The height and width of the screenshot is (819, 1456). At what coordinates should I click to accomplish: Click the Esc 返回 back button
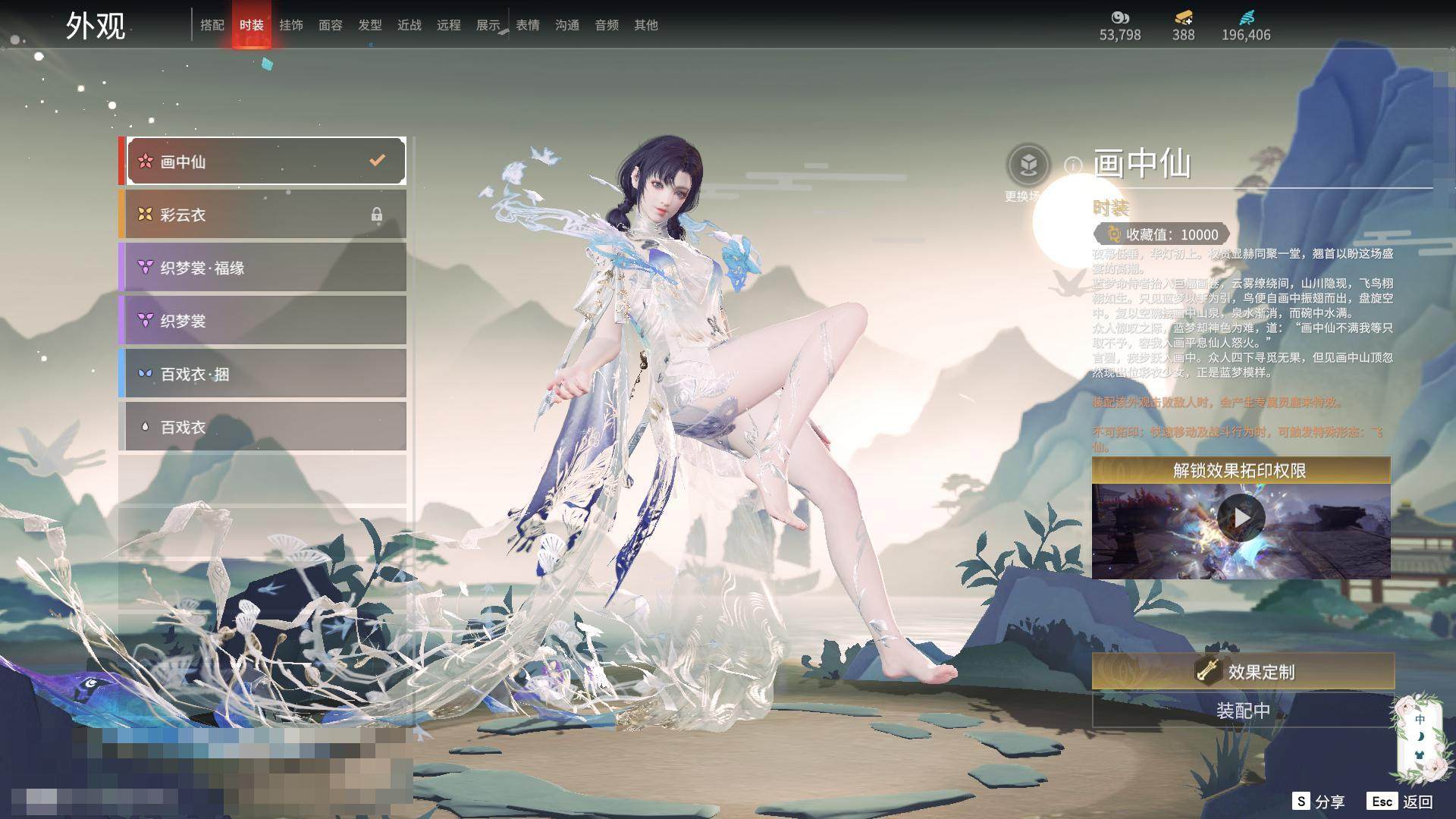pos(1400,802)
